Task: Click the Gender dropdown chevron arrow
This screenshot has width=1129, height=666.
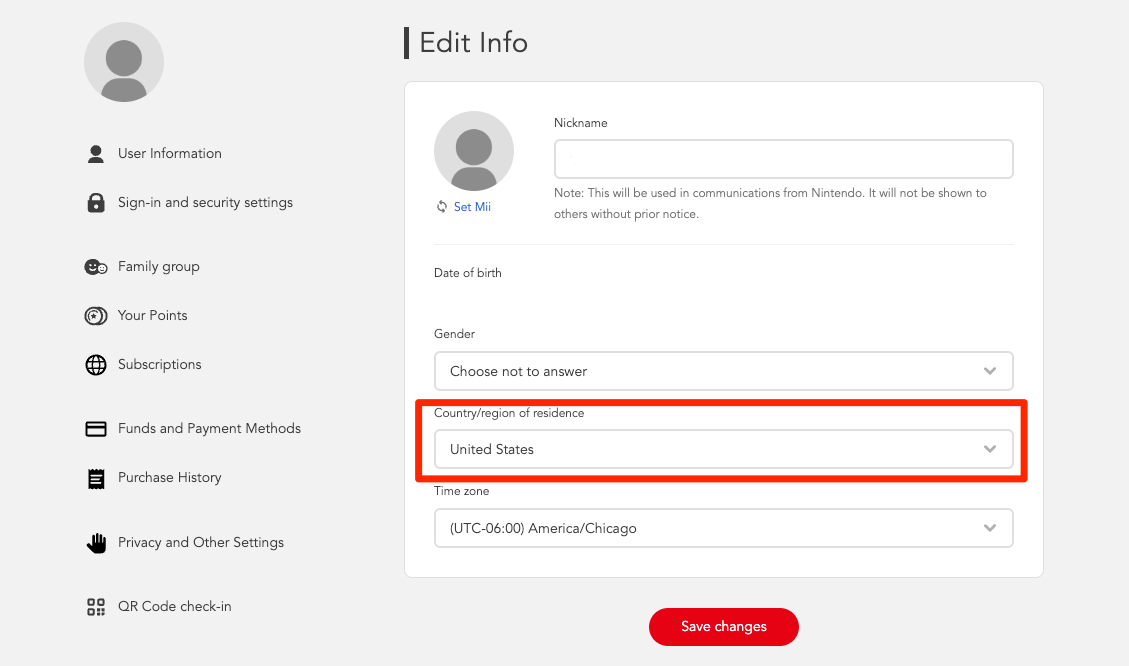Action: [x=990, y=371]
